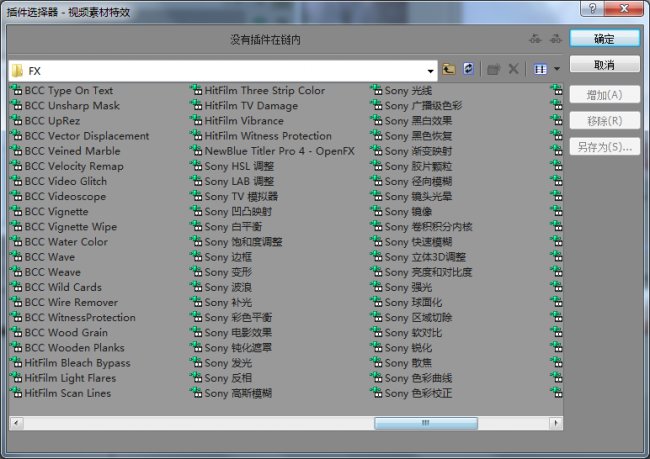Click the Sony 色彩曲线 plugin icon
Viewport: 650px width, 459px height.
(376, 378)
